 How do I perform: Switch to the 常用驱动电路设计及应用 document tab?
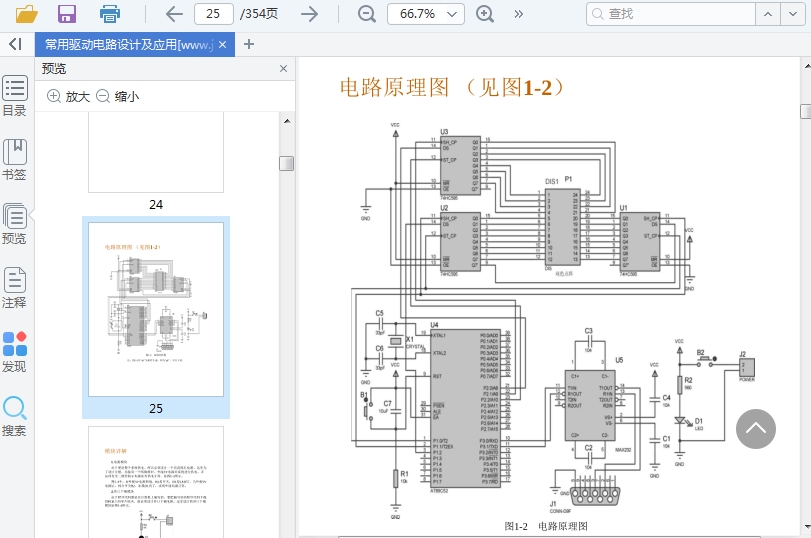click(128, 44)
